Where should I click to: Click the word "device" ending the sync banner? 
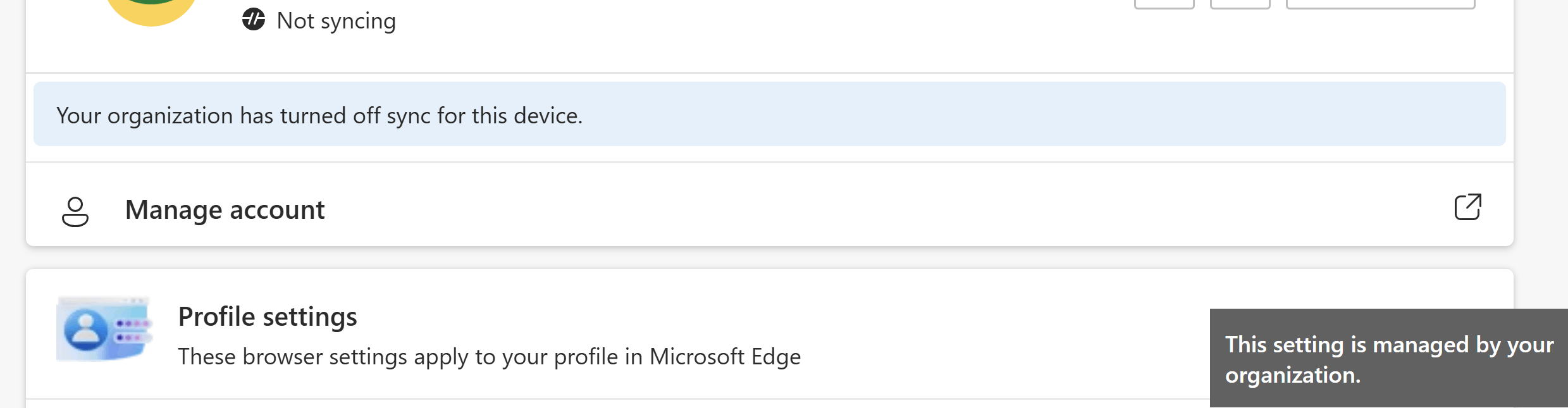point(546,116)
